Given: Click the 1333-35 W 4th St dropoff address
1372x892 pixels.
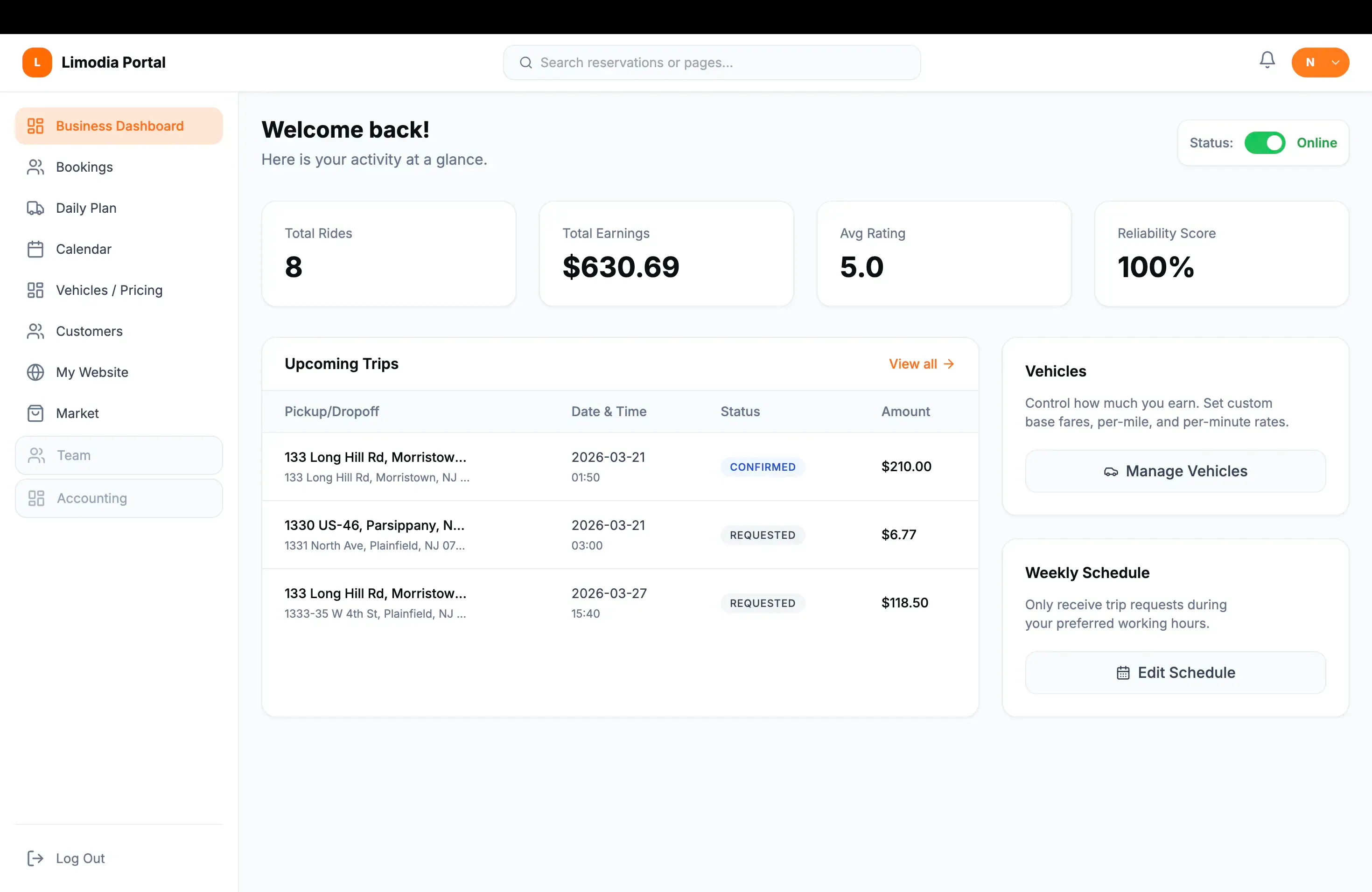Looking at the screenshot, I should point(375,613).
